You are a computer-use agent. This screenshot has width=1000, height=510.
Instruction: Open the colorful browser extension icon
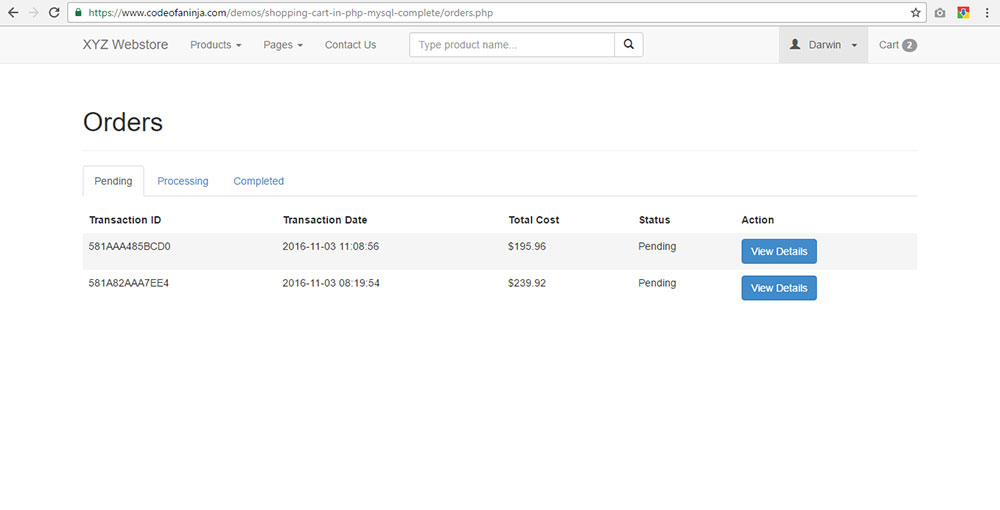963,13
